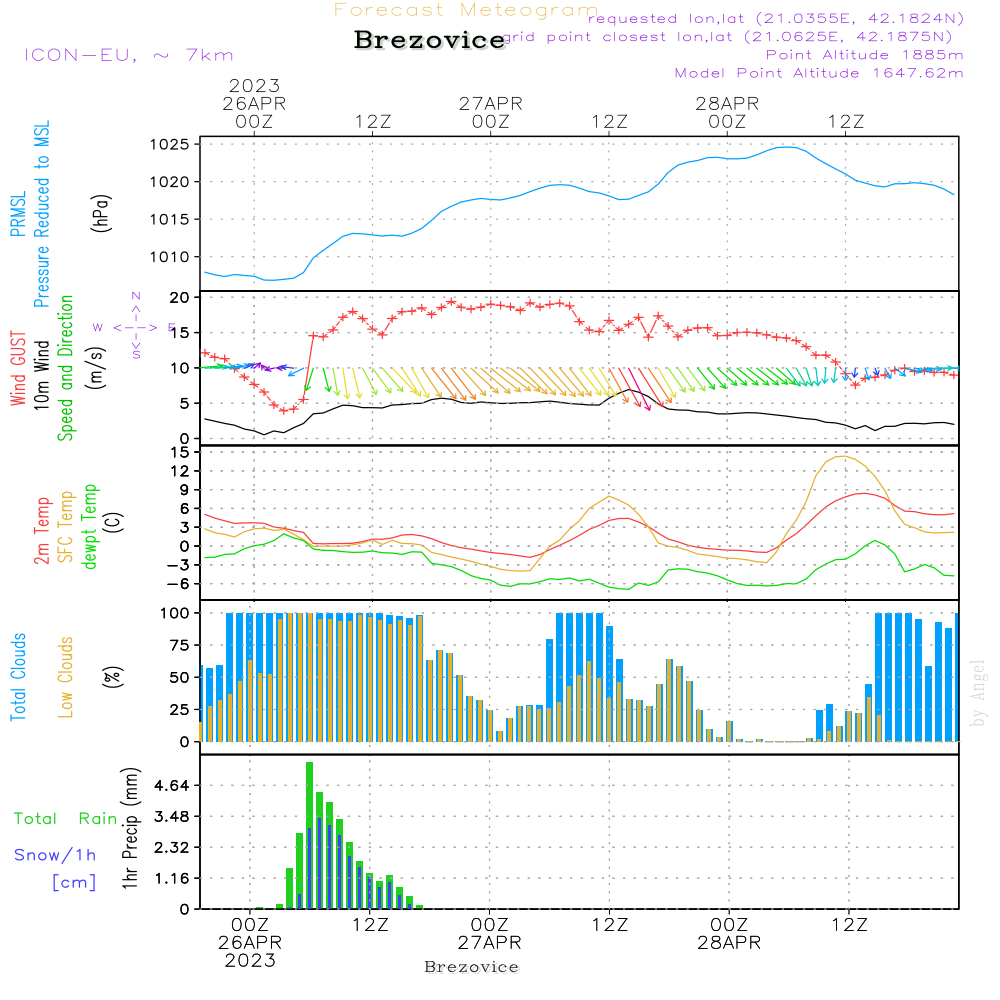Click the "(%)" unit label

point(113,676)
